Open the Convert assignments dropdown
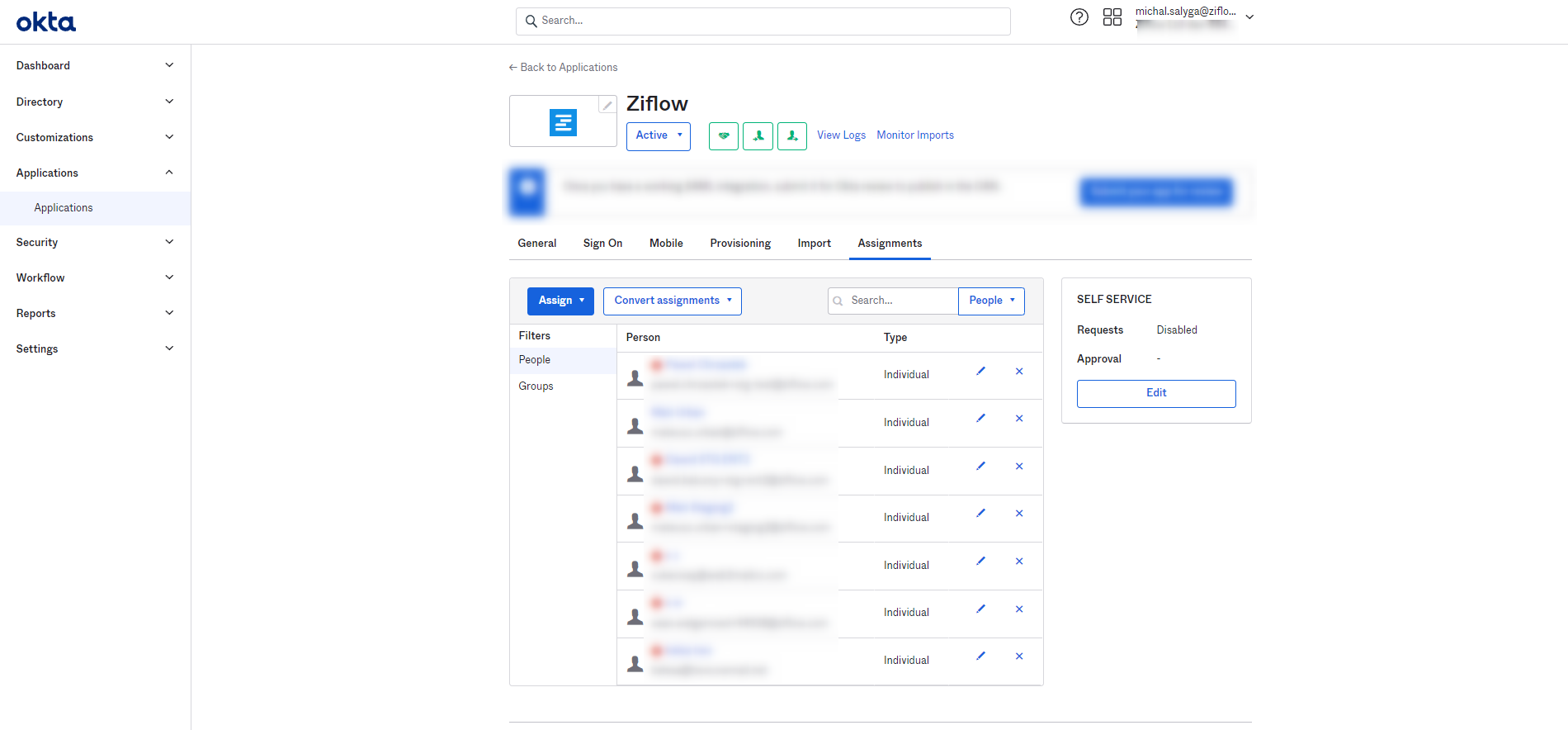The width and height of the screenshot is (1568, 730). 672,301
